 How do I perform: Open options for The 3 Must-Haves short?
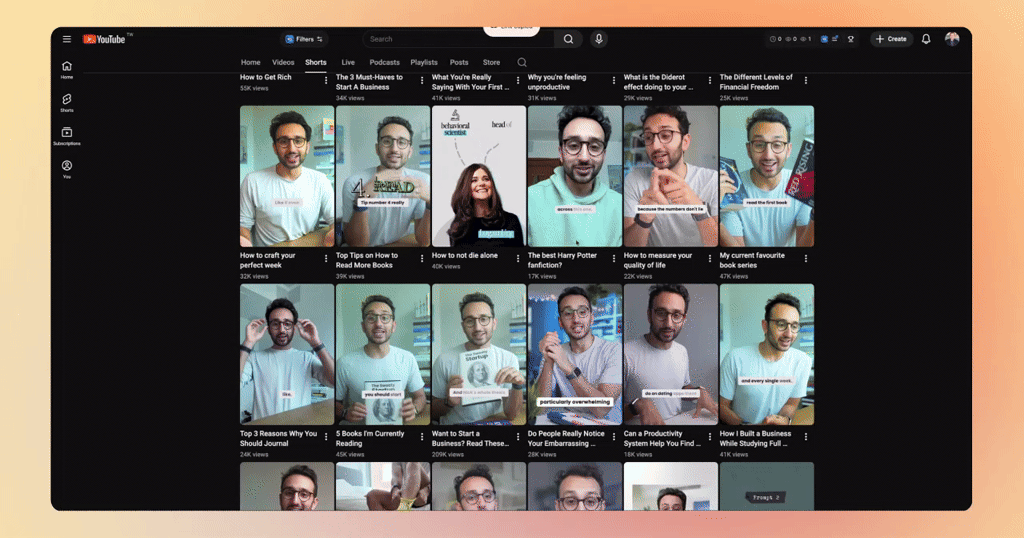422,80
